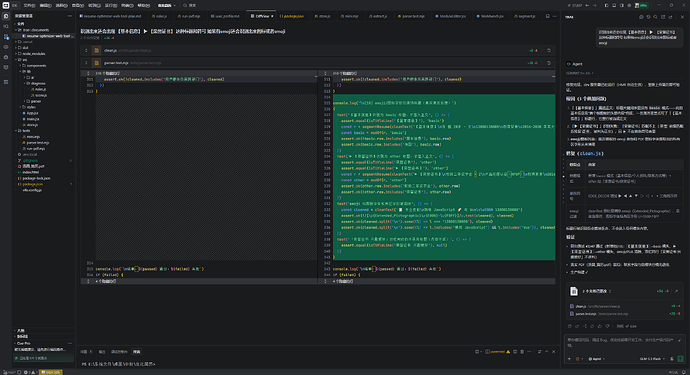Viewport: 690px width, 375px height.
Task: Open the Explorer view in activity bar
Action: (x=6, y=16)
